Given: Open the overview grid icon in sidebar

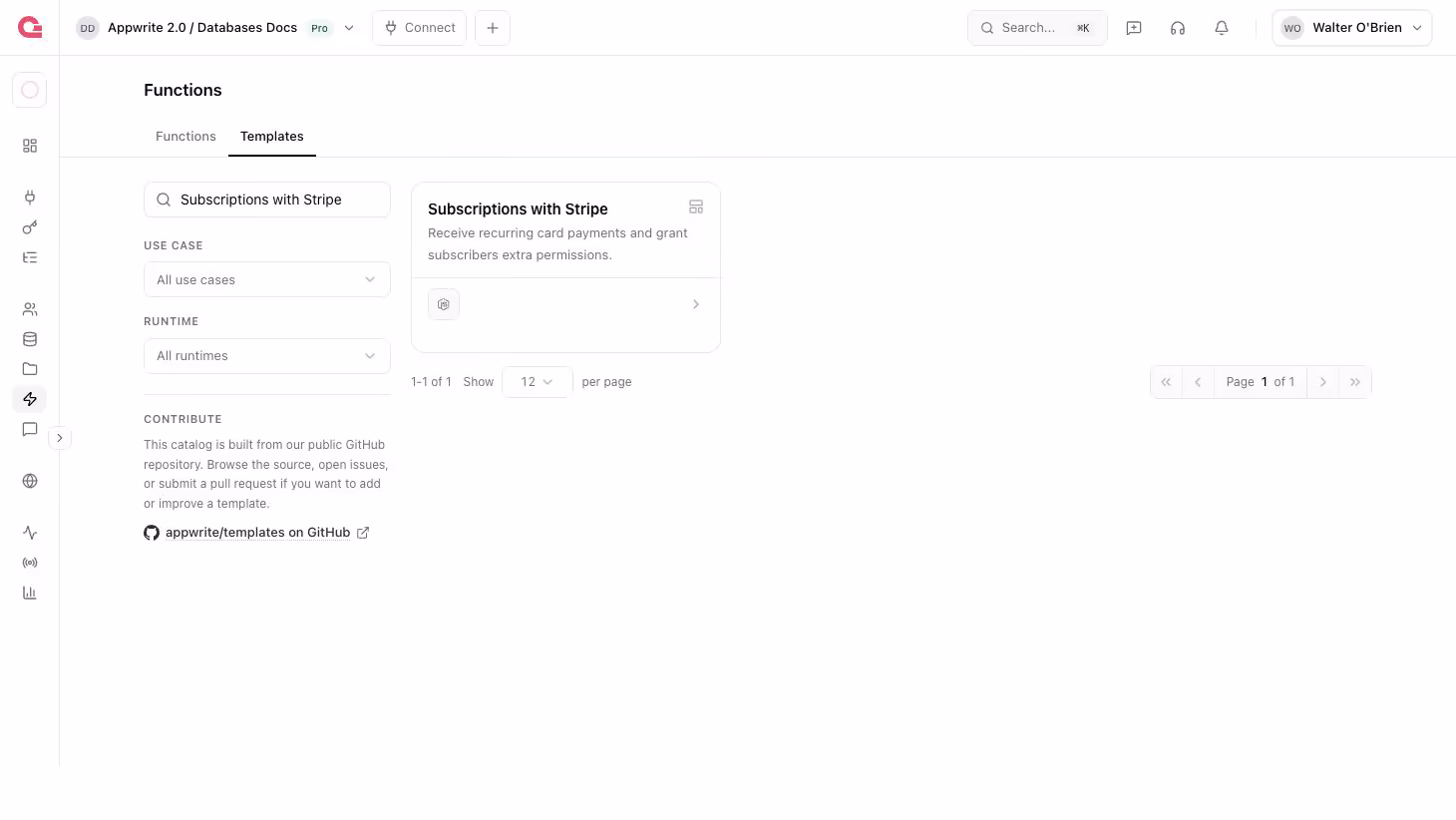Looking at the screenshot, I should pyautogui.click(x=30, y=146).
